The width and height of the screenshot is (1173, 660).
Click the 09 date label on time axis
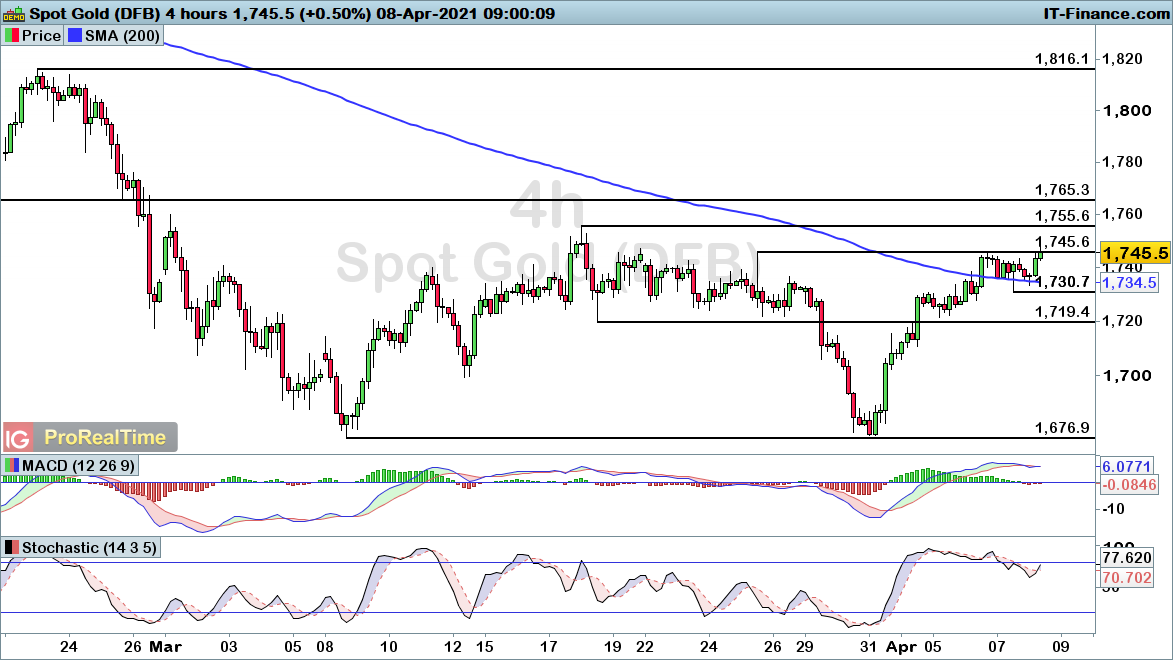[x=1061, y=647]
